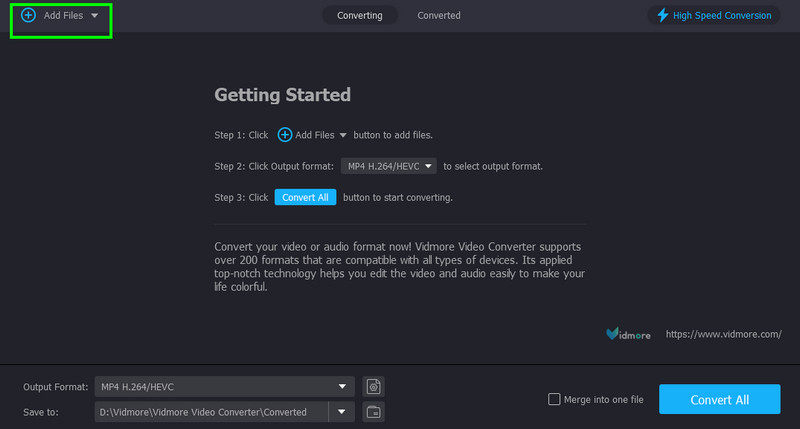This screenshot has height=429, width=800.
Task: Open custom profile settings icon beside Output Format
Action: point(373,387)
